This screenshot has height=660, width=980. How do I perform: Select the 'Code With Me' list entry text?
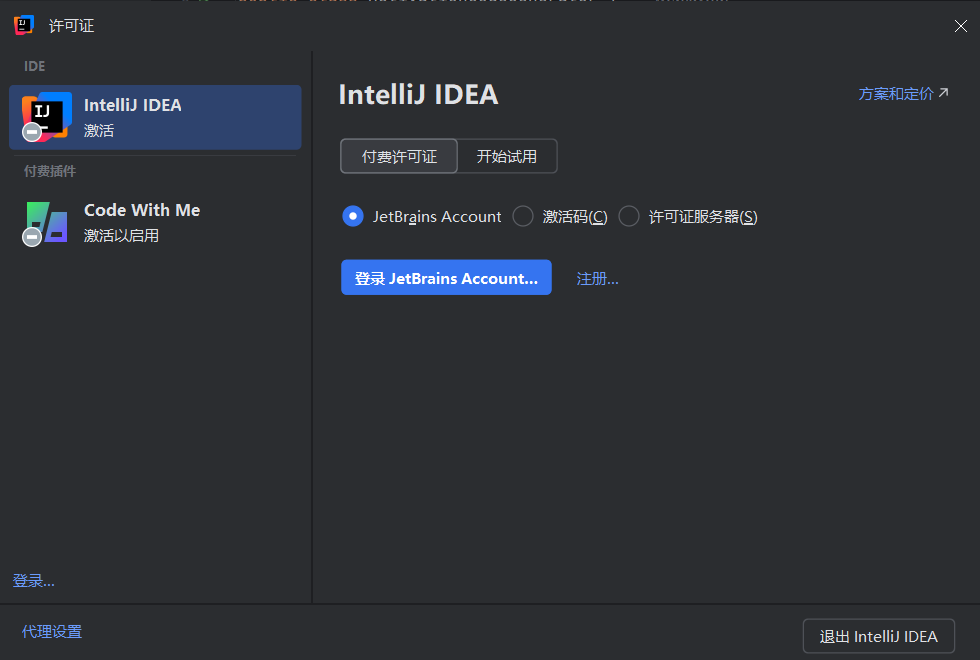click(x=142, y=210)
